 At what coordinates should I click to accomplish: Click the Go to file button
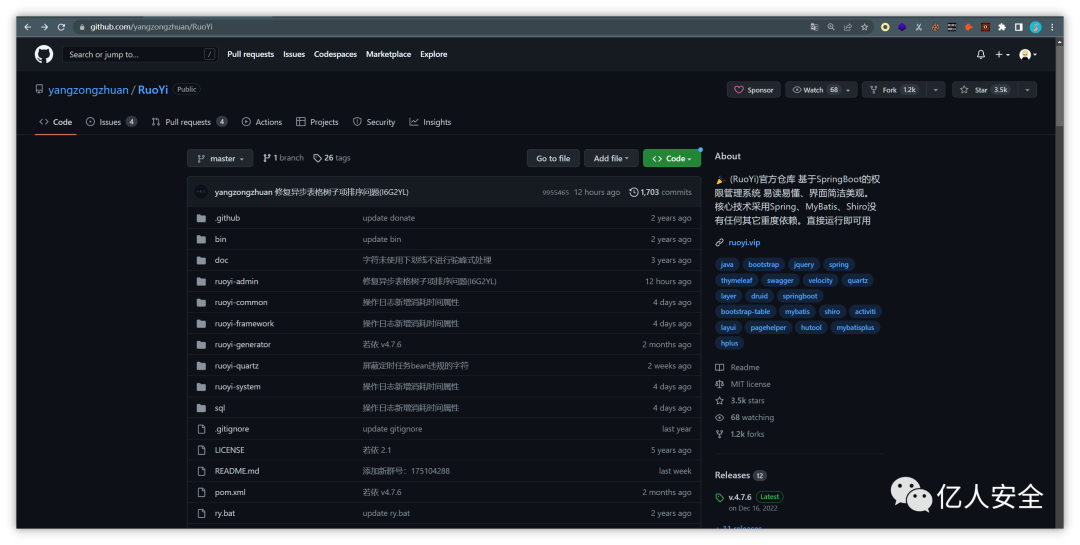click(553, 158)
